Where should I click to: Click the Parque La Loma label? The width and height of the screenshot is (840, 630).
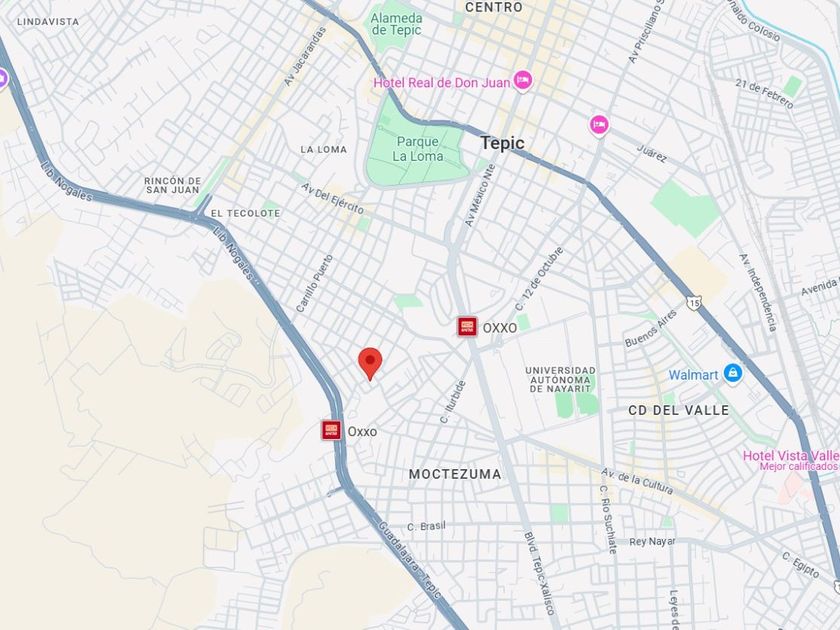[418, 149]
